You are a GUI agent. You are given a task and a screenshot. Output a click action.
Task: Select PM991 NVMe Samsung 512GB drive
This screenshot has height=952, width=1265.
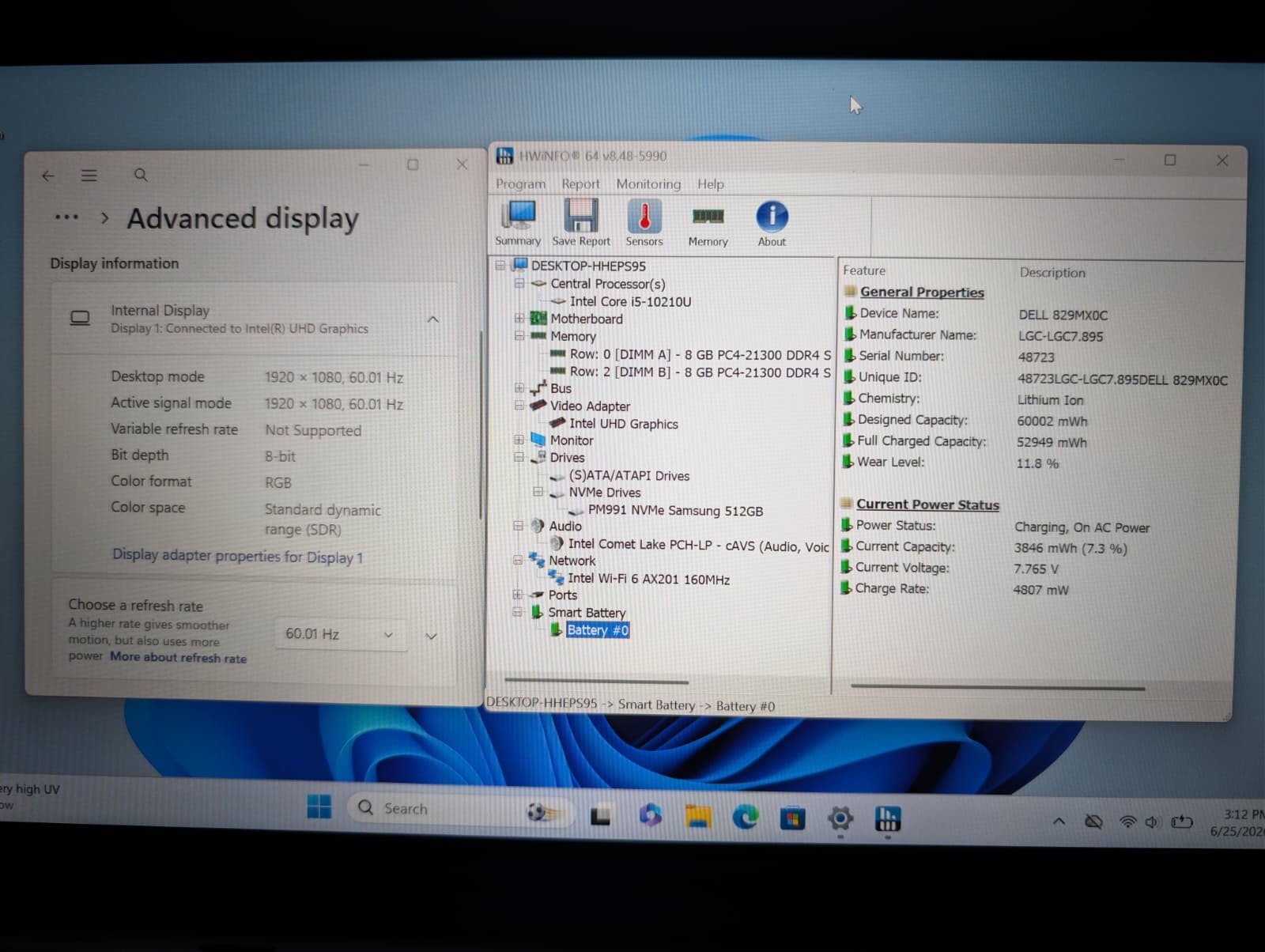[x=675, y=511]
